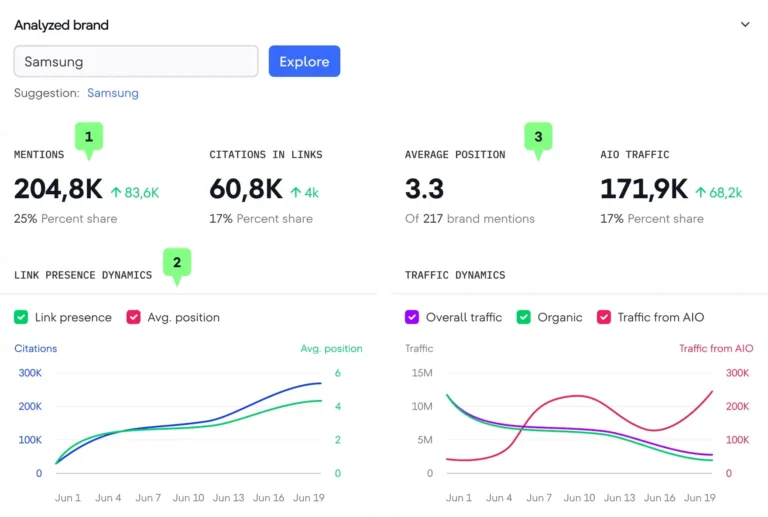The height and width of the screenshot is (517, 768).
Task: Click the TRAFFIC DYNAMICS heading
Action: coord(455,275)
